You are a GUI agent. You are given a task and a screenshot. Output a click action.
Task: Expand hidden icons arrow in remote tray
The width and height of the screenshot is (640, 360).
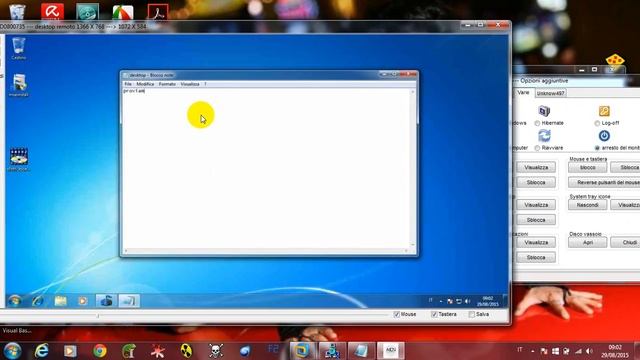(x=441, y=301)
